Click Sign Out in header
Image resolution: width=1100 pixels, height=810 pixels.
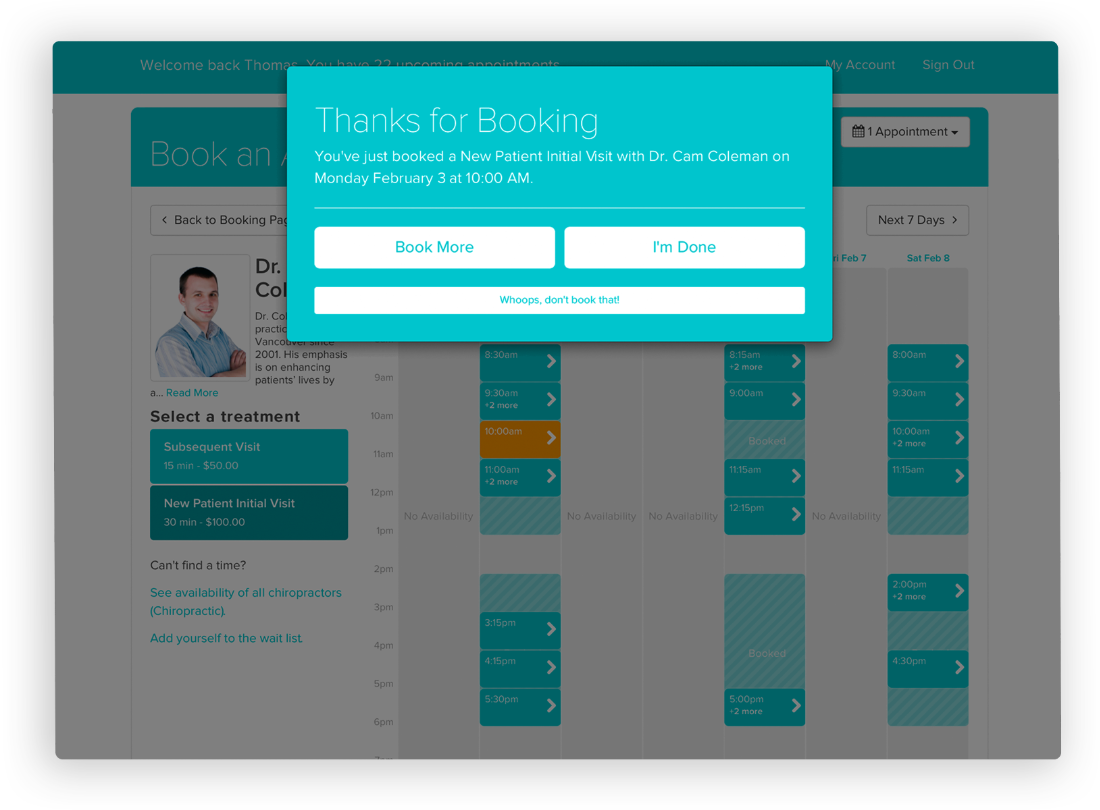pos(948,65)
